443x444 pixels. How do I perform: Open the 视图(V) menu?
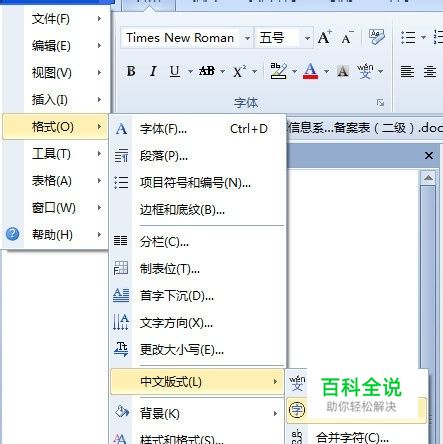tap(55, 73)
